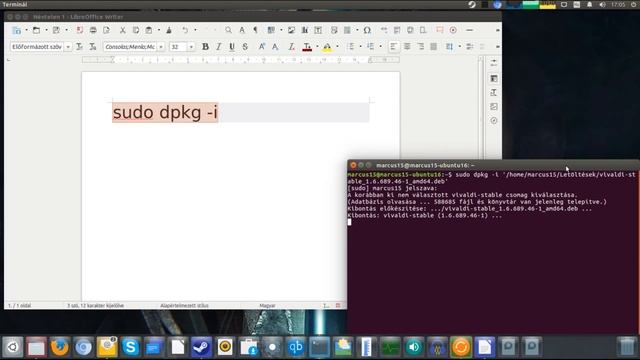Apply font color red-underlined T swatch
This screenshot has width=640, height=360.
point(307,47)
